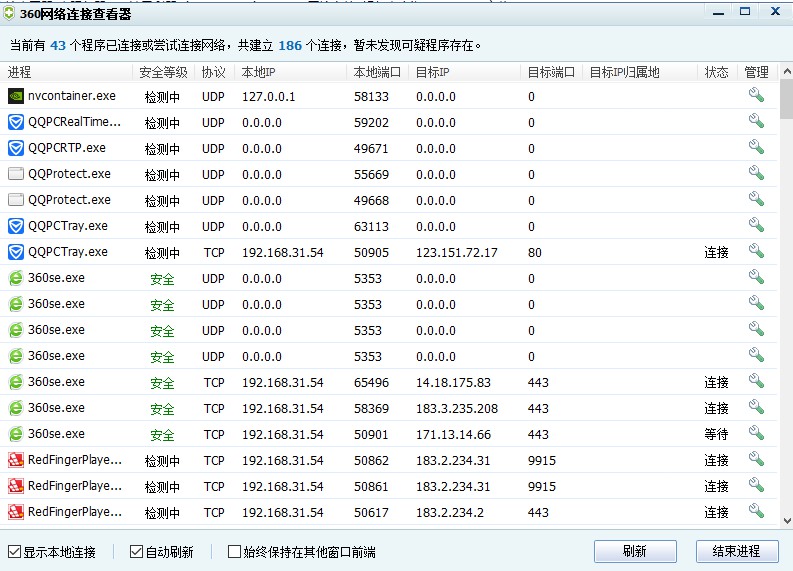Sort by the 进程 column header
This screenshot has width=793, height=571.
20,73
